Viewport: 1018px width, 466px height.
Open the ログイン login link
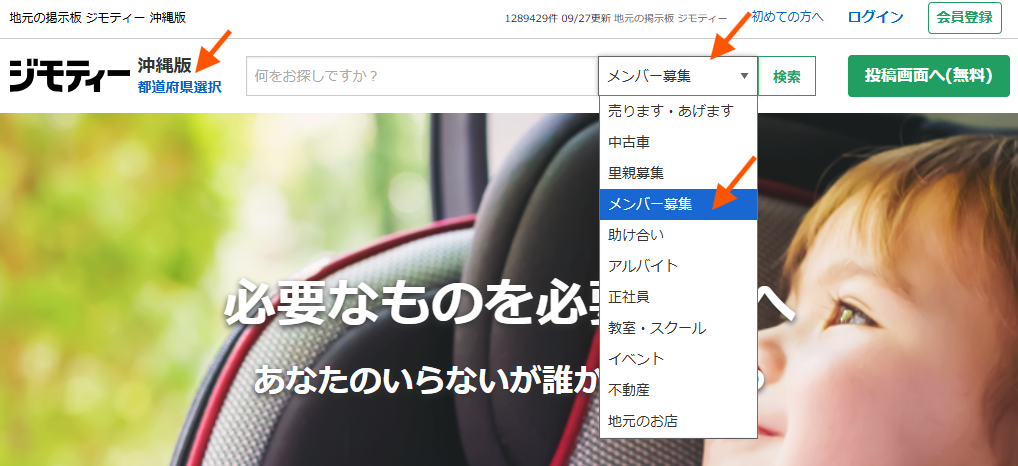tap(875, 17)
